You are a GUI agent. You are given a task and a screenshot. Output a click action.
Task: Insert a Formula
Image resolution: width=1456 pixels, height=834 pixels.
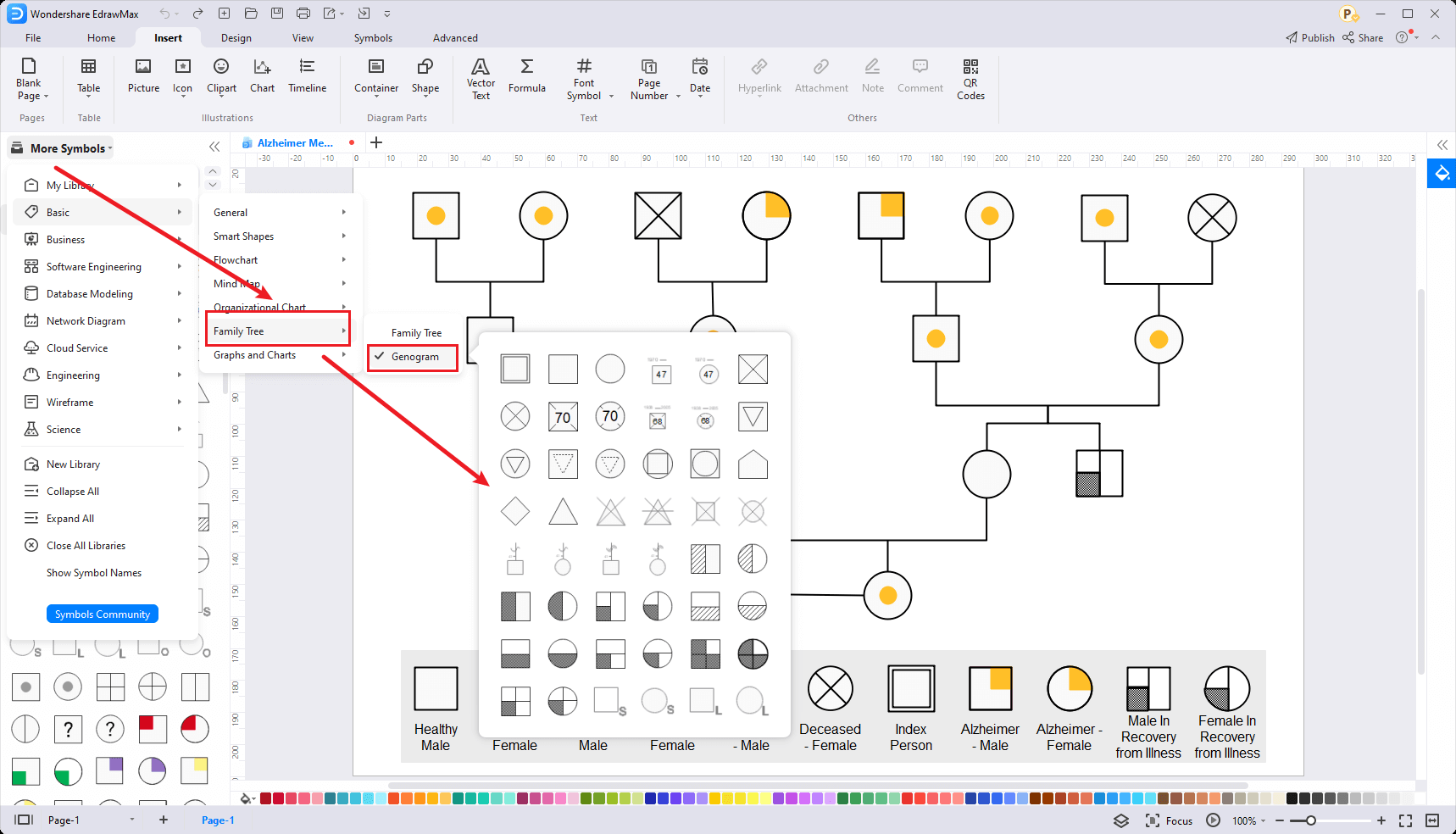[x=526, y=77]
